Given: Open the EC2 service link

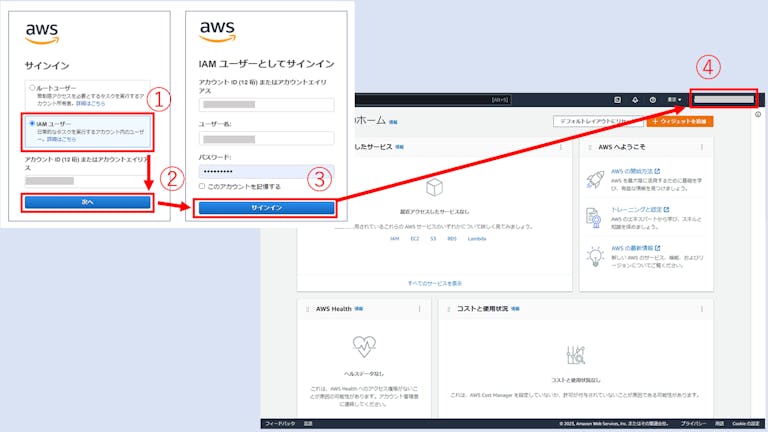Looking at the screenshot, I should click(x=415, y=239).
